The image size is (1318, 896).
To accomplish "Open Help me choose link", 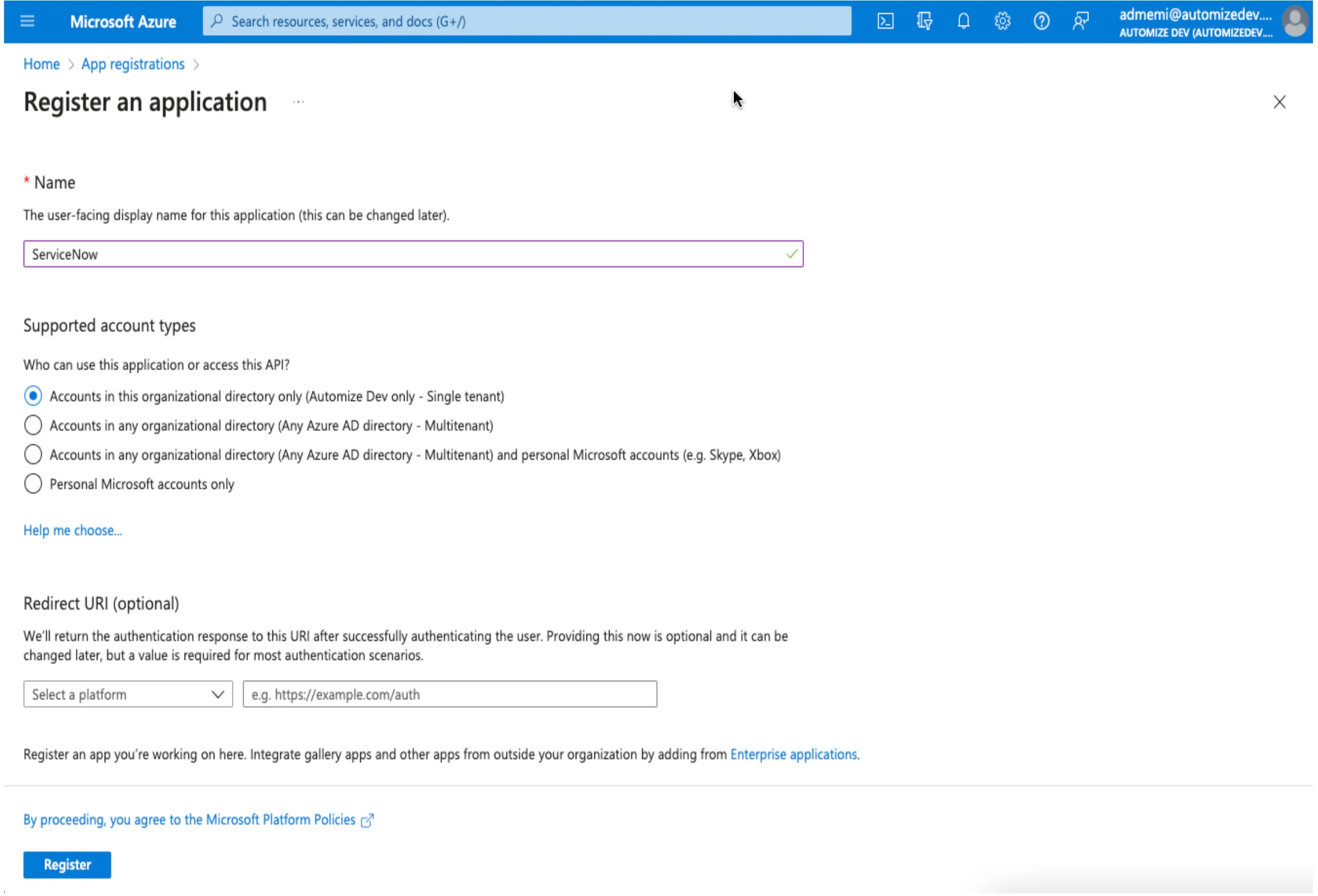I will click(x=73, y=531).
